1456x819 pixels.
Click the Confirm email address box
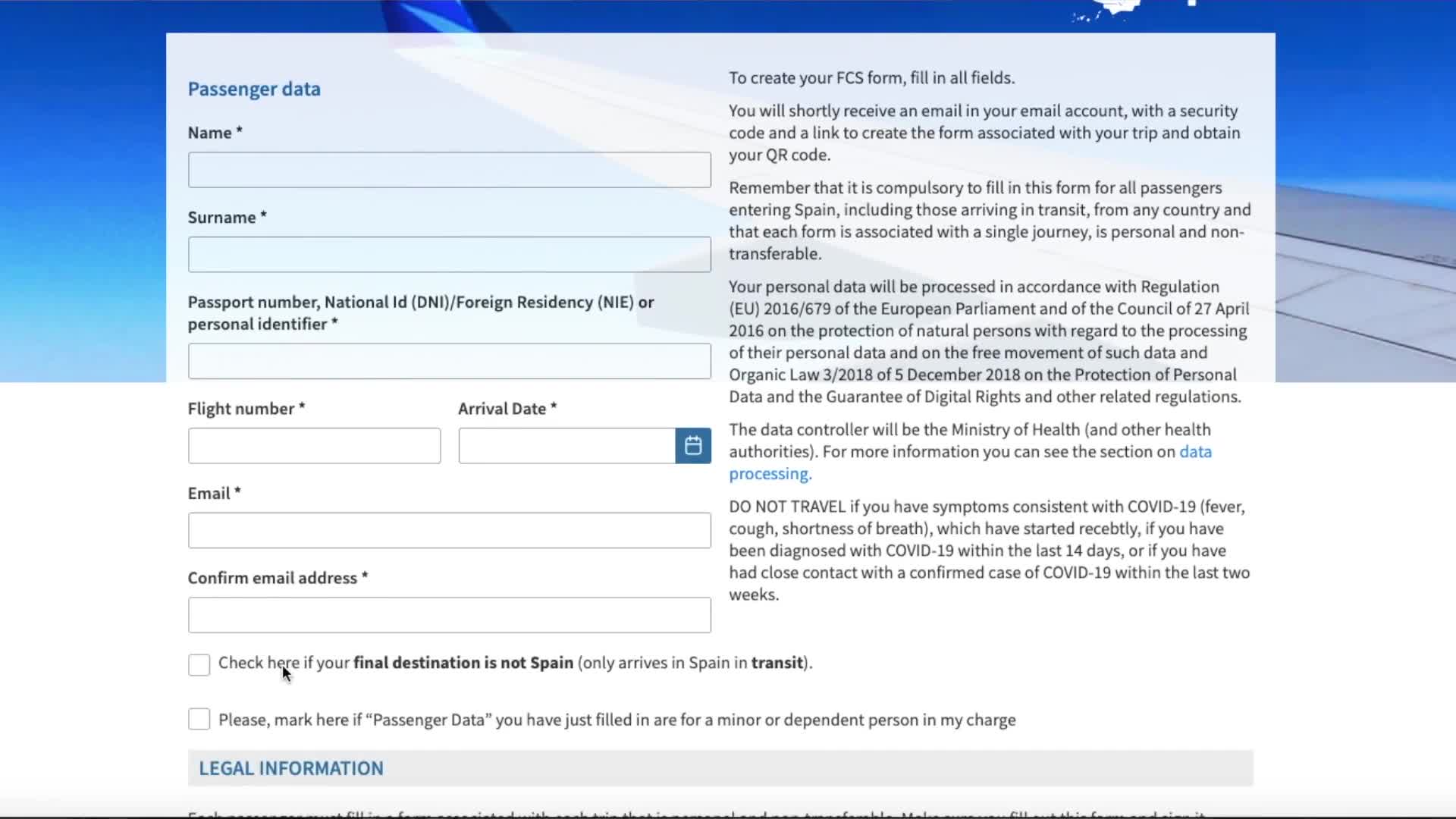coord(449,615)
